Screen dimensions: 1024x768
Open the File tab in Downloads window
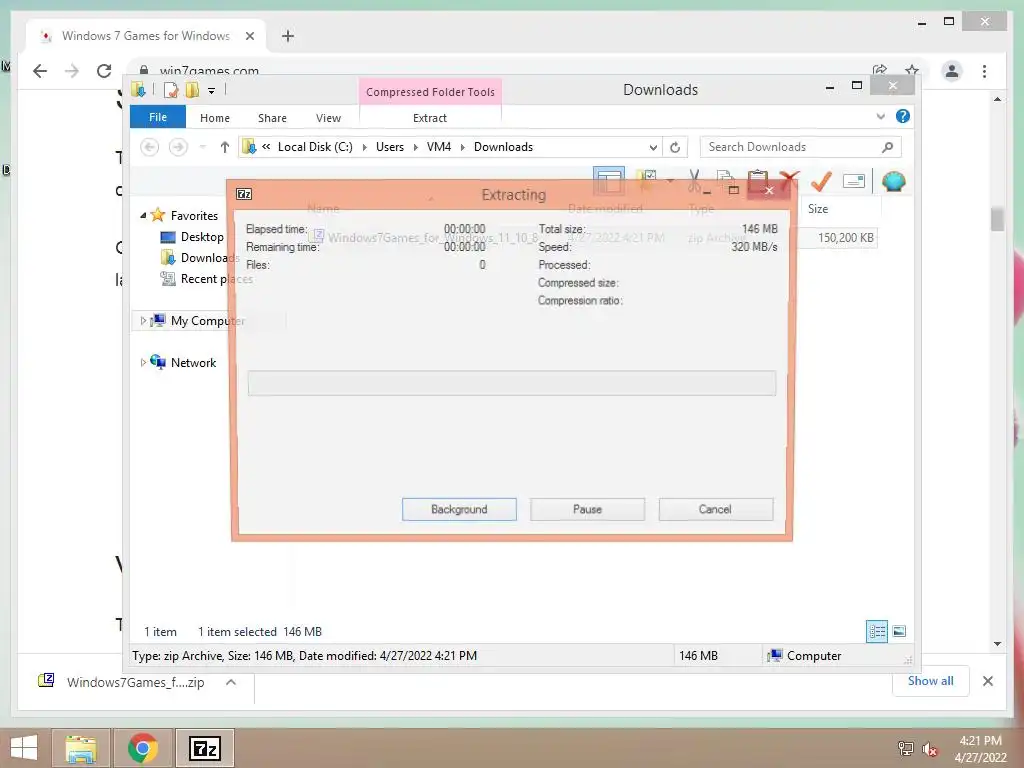click(x=158, y=118)
